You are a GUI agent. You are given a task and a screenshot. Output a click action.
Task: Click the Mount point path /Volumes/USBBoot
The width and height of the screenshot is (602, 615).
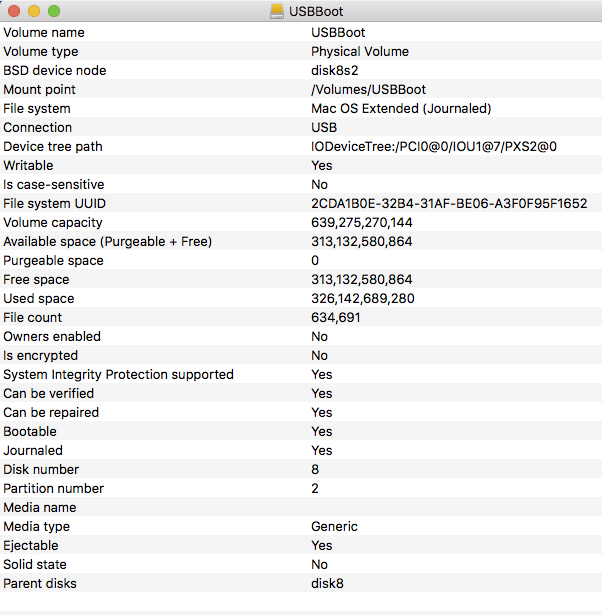[x=368, y=89]
